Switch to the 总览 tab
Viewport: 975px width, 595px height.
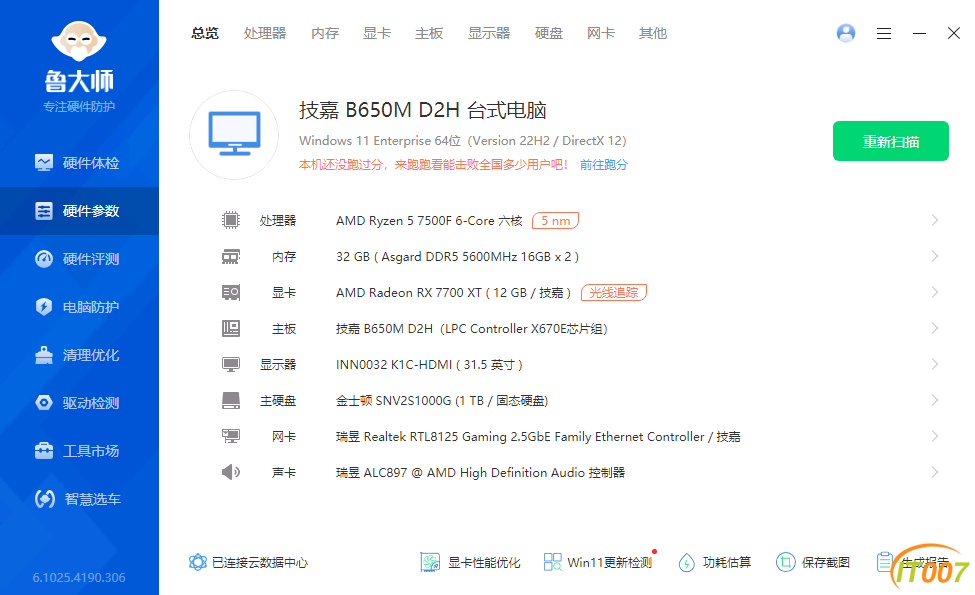click(205, 33)
